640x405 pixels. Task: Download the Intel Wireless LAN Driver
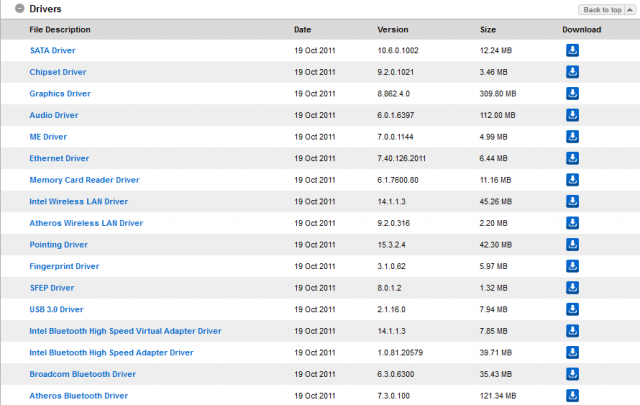pyautogui.click(x=572, y=201)
